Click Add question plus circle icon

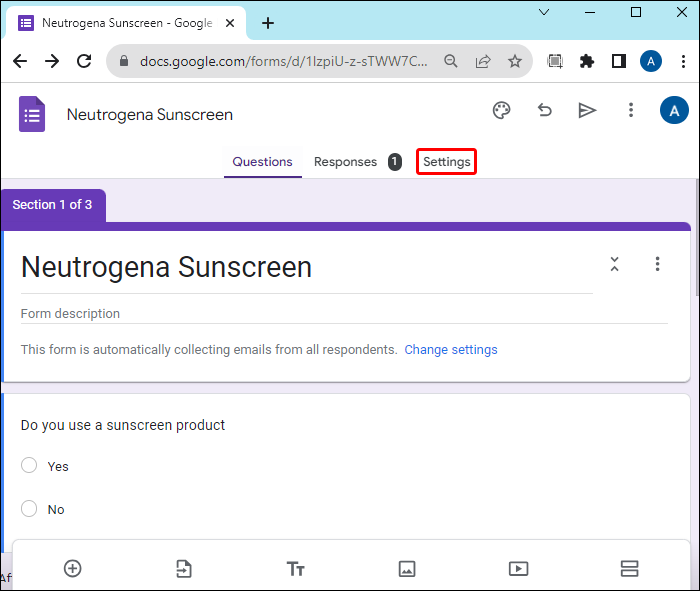[73, 568]
